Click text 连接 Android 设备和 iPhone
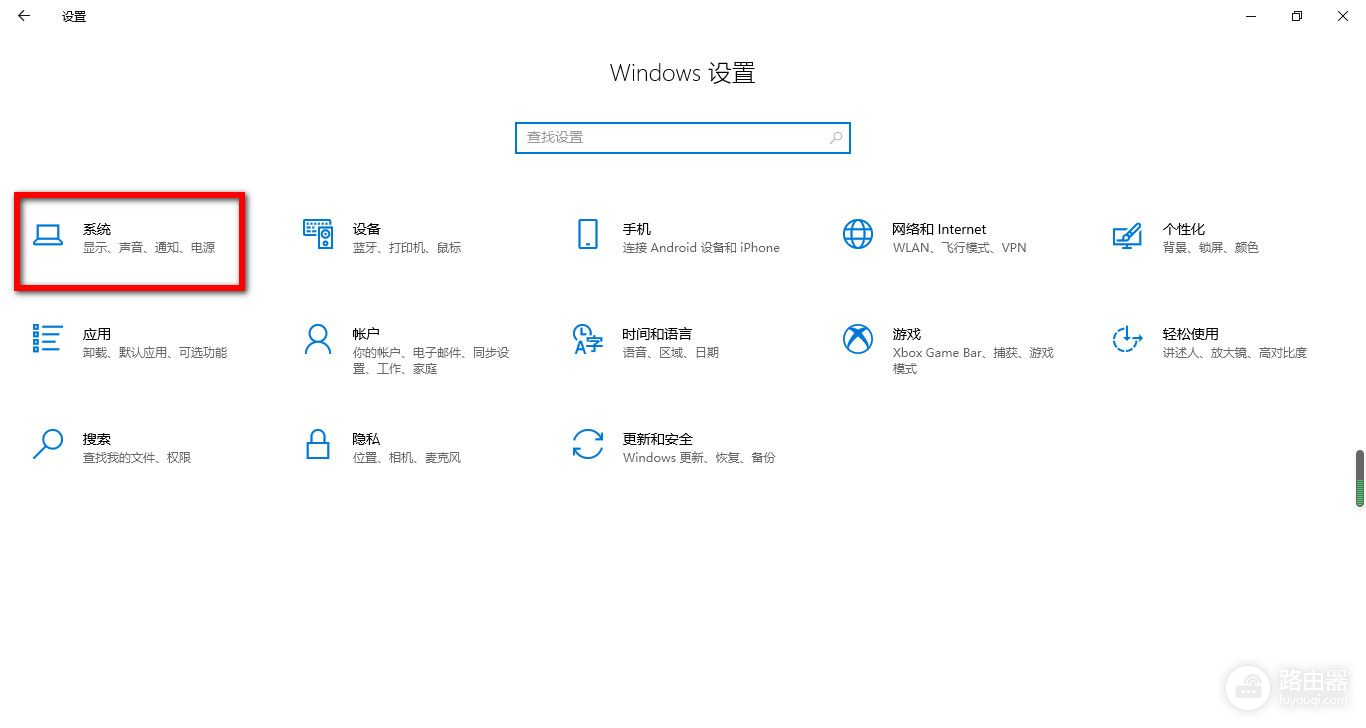Screen dimensions: 1366x728 point(701,247)
